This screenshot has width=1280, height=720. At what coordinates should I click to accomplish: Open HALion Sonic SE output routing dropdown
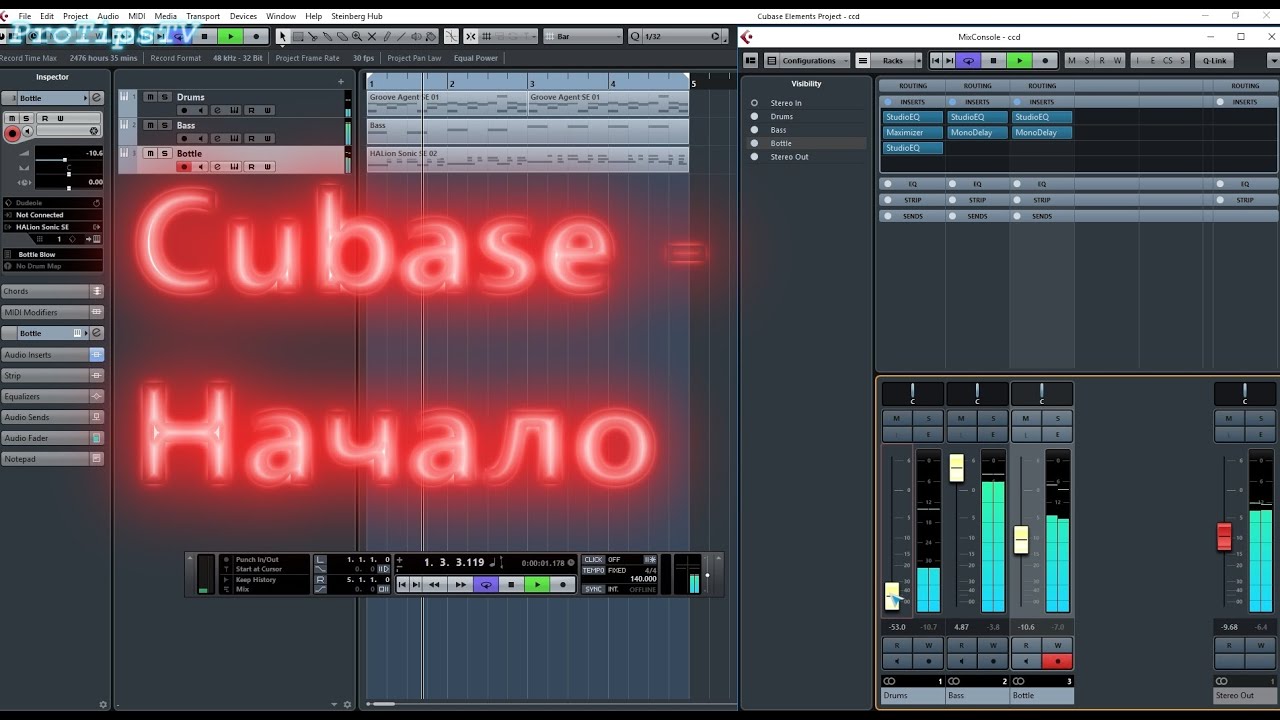(52, 227)
